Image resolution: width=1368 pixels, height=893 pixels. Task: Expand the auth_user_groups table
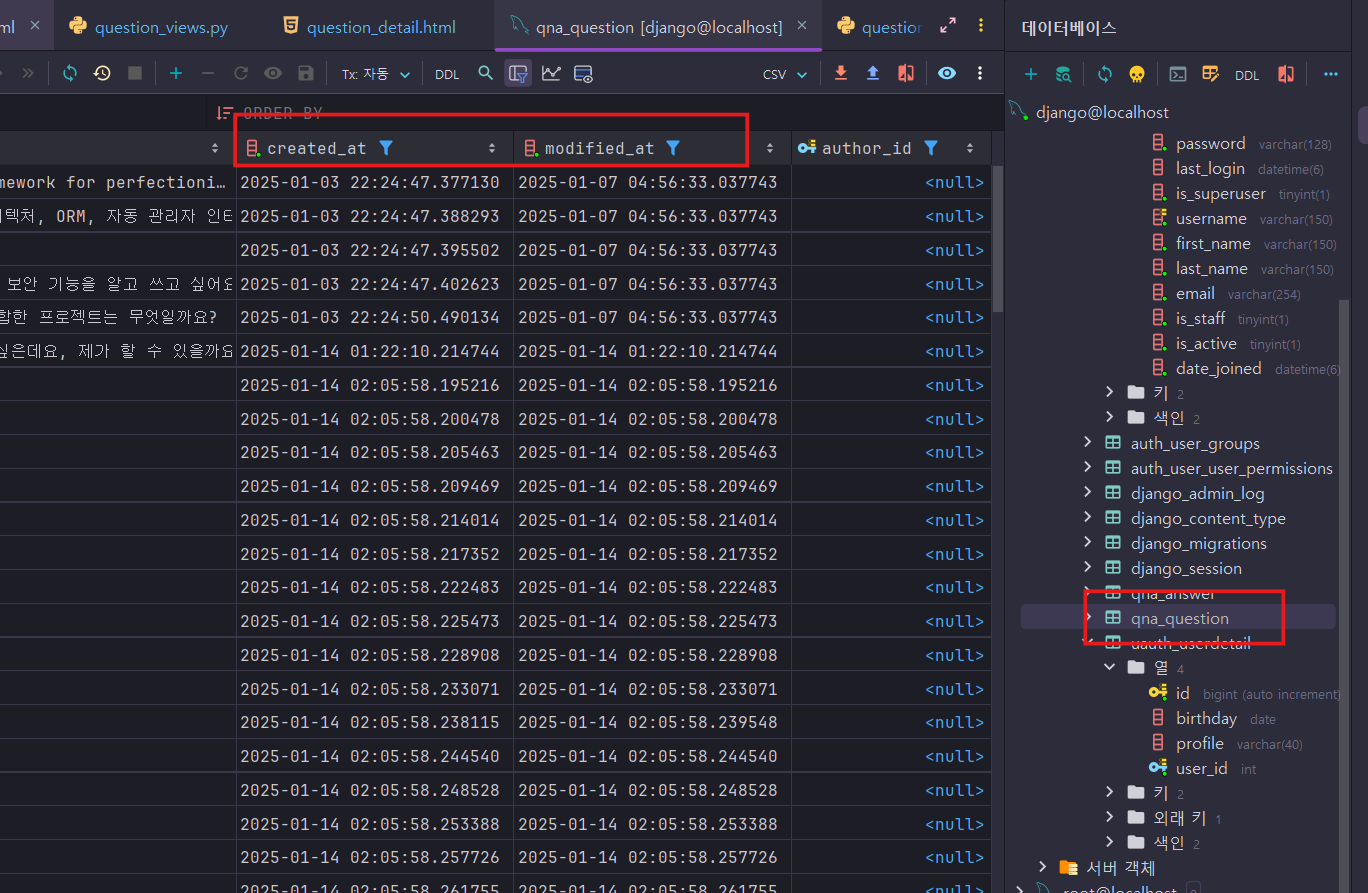[x=1088, y=442]
